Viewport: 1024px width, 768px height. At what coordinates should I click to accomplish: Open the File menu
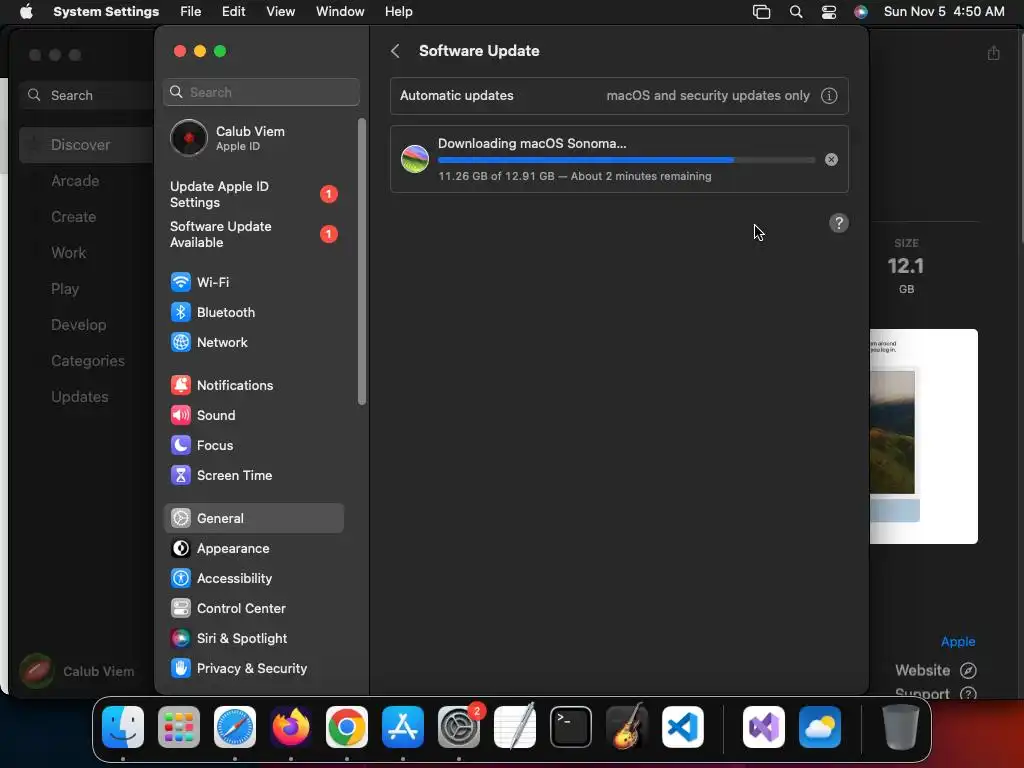coord(191,12)
